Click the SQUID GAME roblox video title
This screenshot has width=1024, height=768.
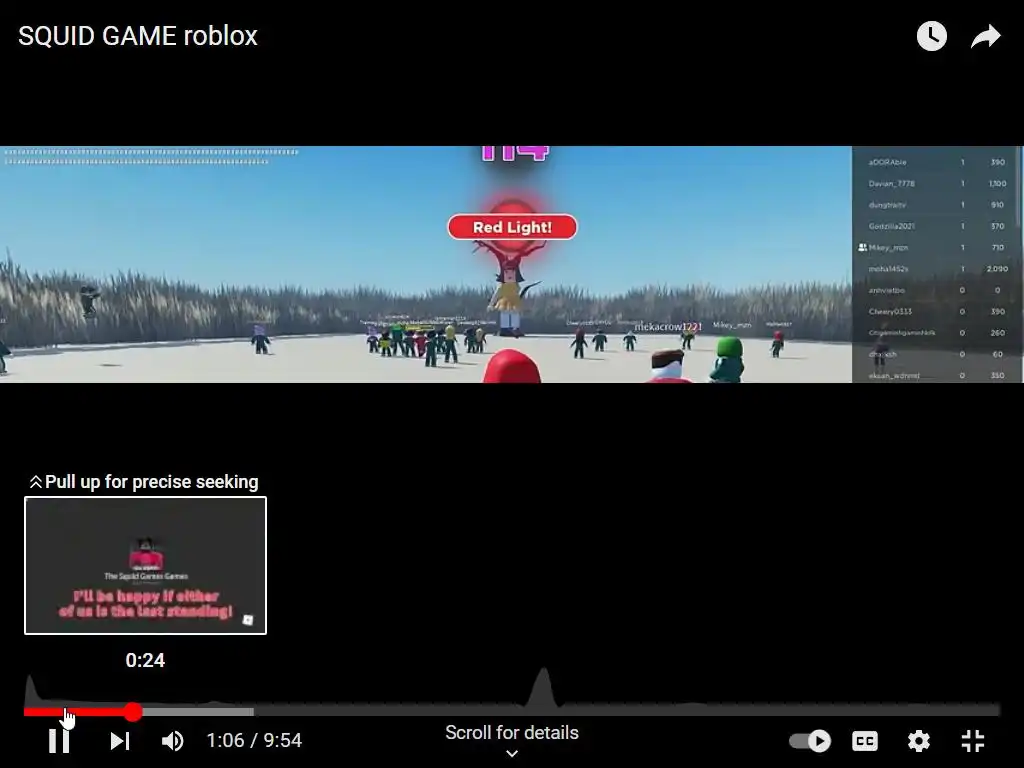138,36
